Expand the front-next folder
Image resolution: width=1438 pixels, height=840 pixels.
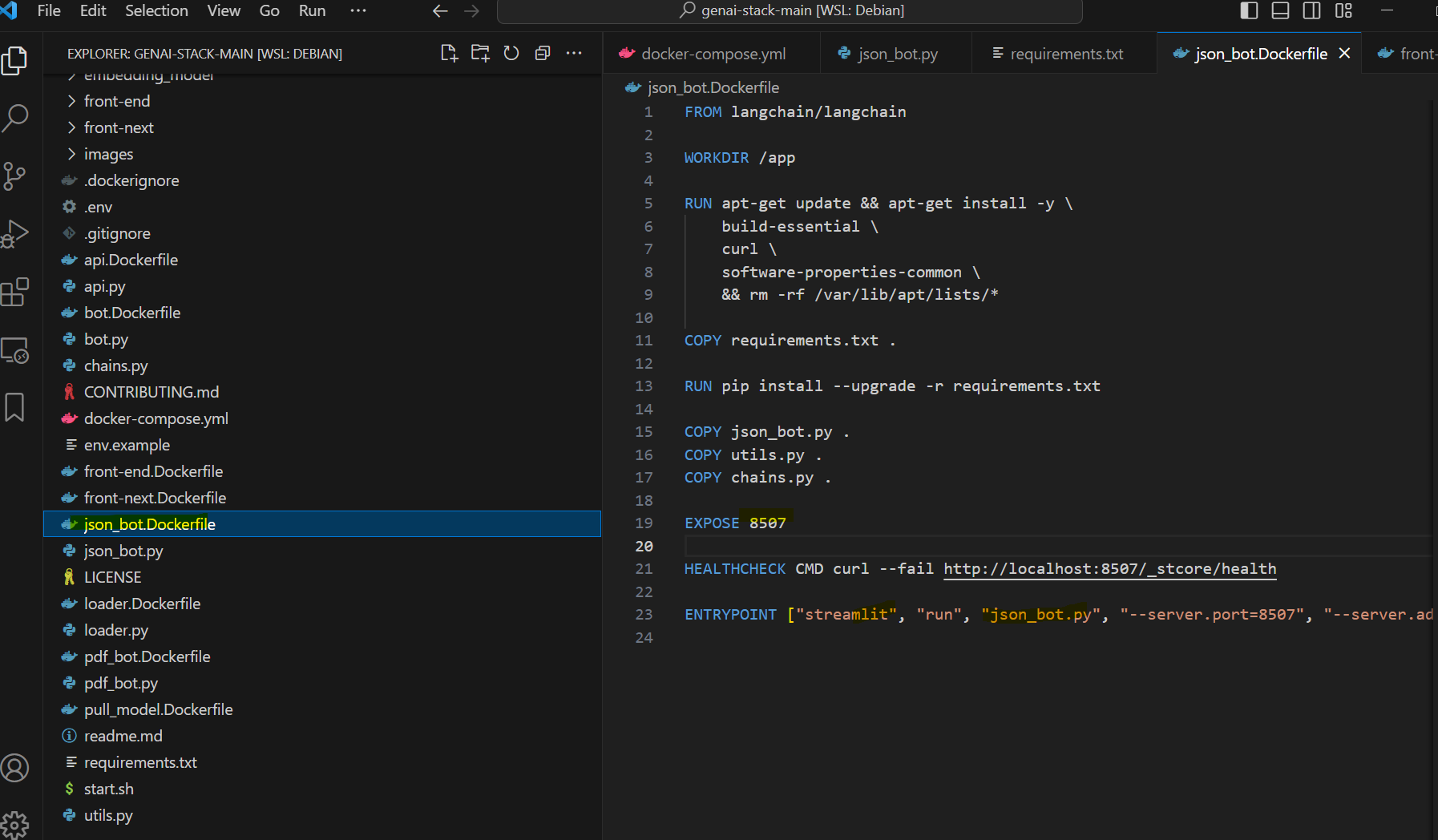click(119, 127)
